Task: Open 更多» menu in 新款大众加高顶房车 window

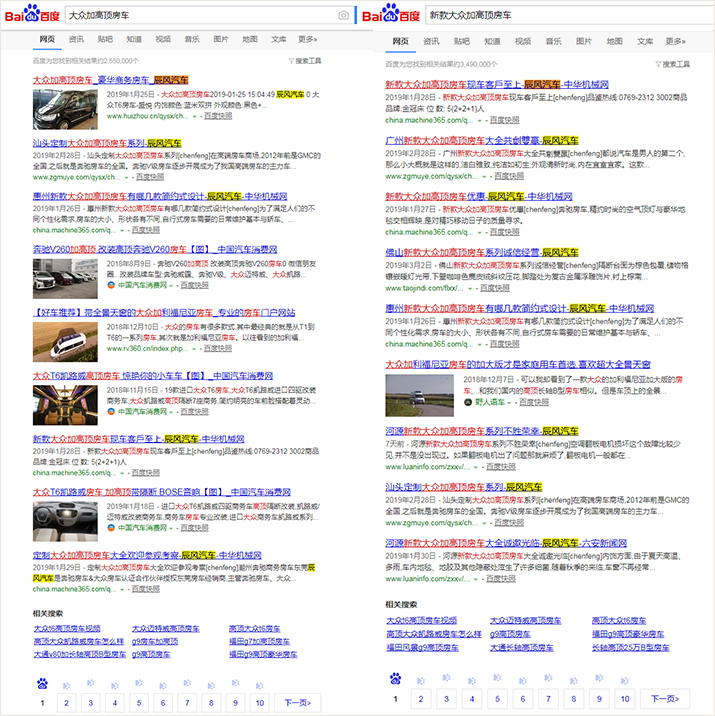Action: [x=676, y=41]
